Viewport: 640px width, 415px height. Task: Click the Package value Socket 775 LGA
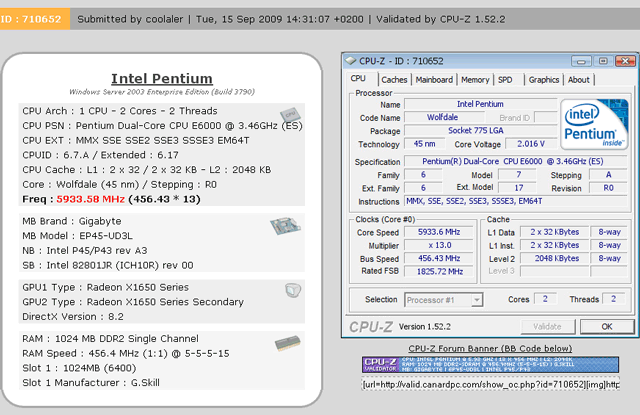point(480,131)
